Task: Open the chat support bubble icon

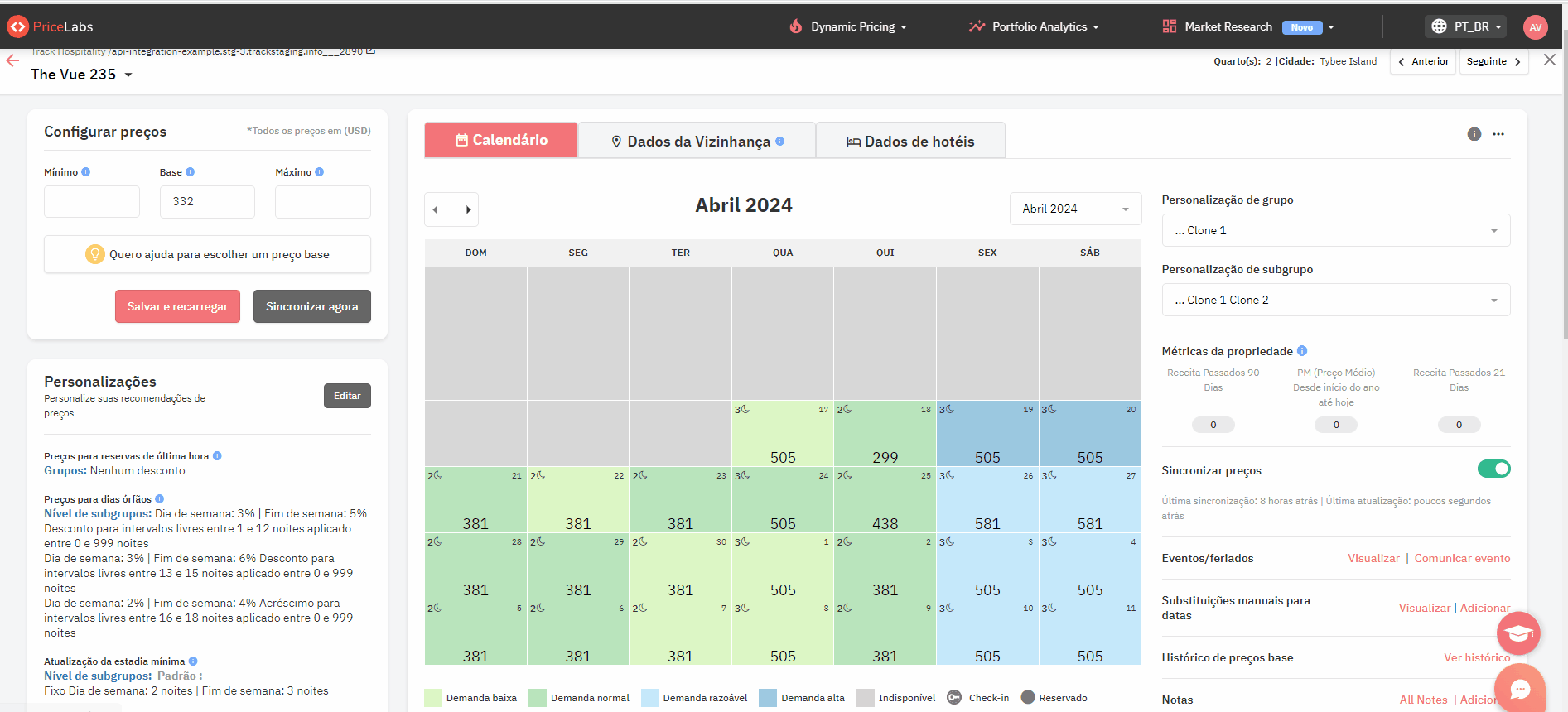Action: pos(1519,688)
